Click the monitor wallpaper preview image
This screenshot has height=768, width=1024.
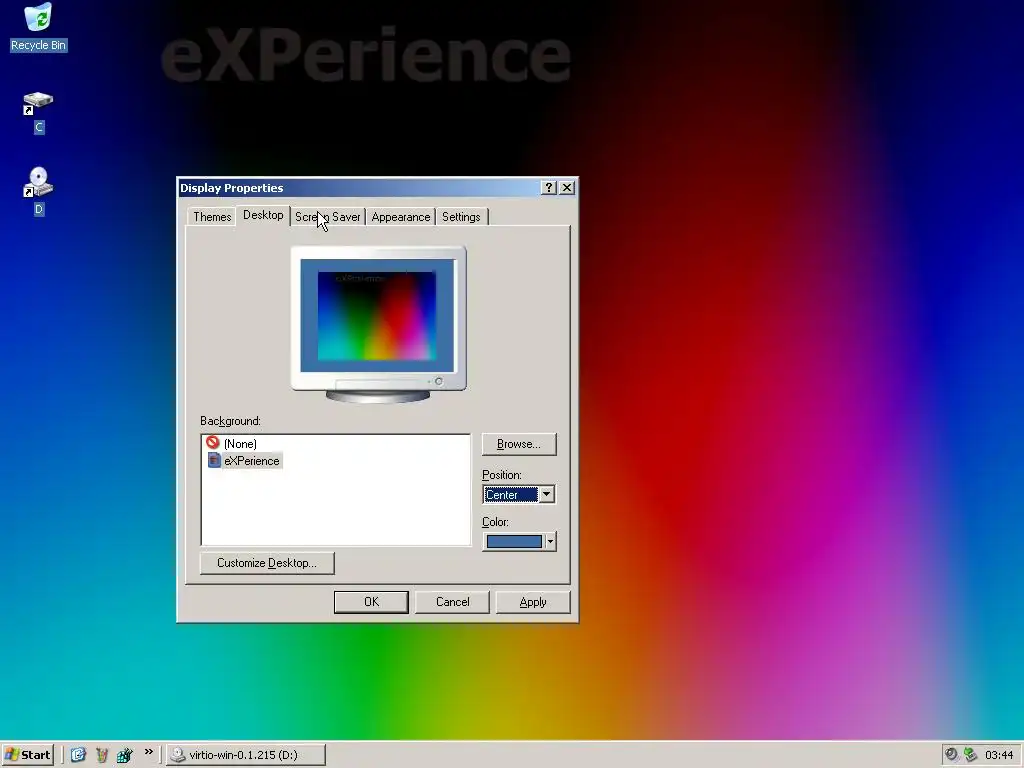(377, 315)
